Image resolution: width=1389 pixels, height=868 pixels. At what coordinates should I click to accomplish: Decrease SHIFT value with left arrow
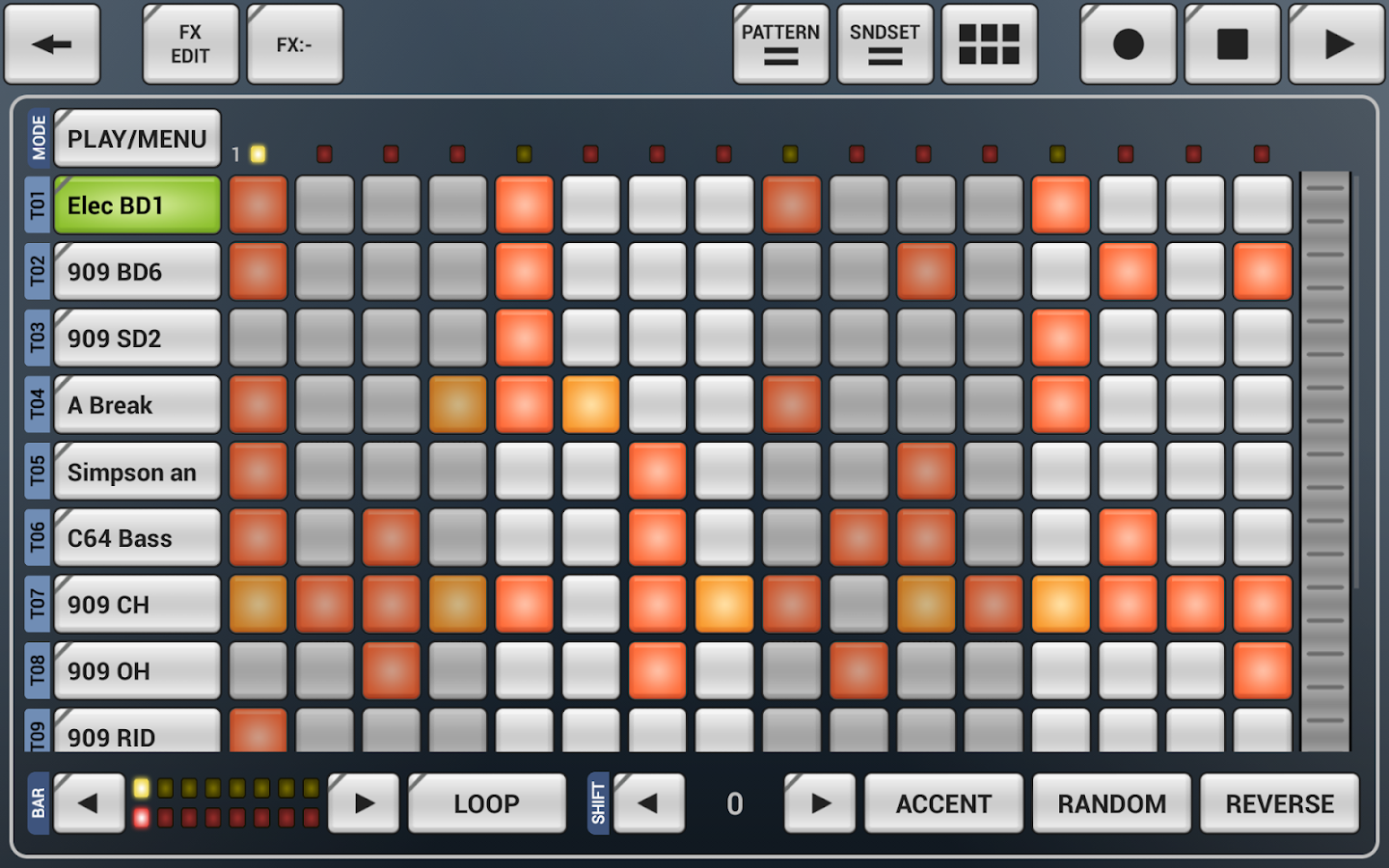648,802
